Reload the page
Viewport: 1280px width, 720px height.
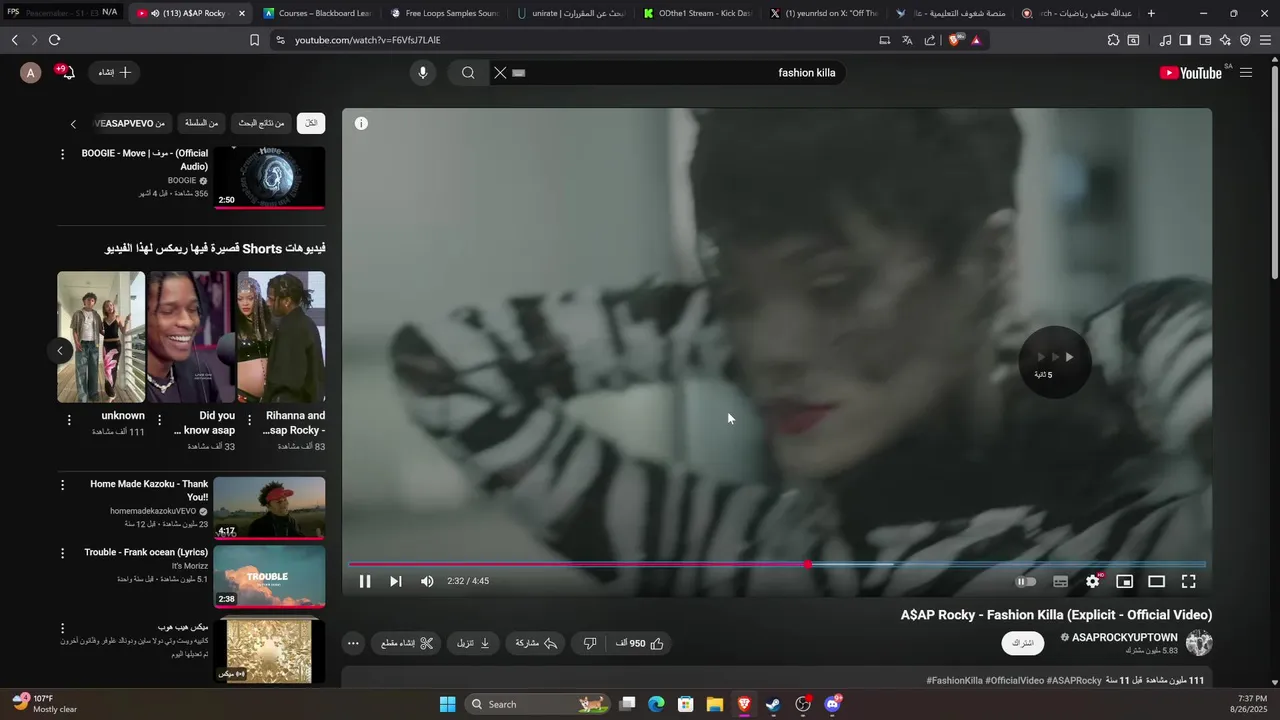(54, 40)
